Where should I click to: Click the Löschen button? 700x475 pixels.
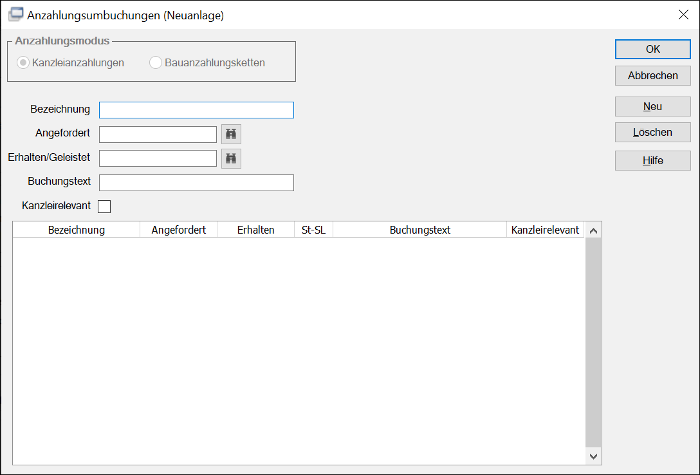tap(653, 133)
